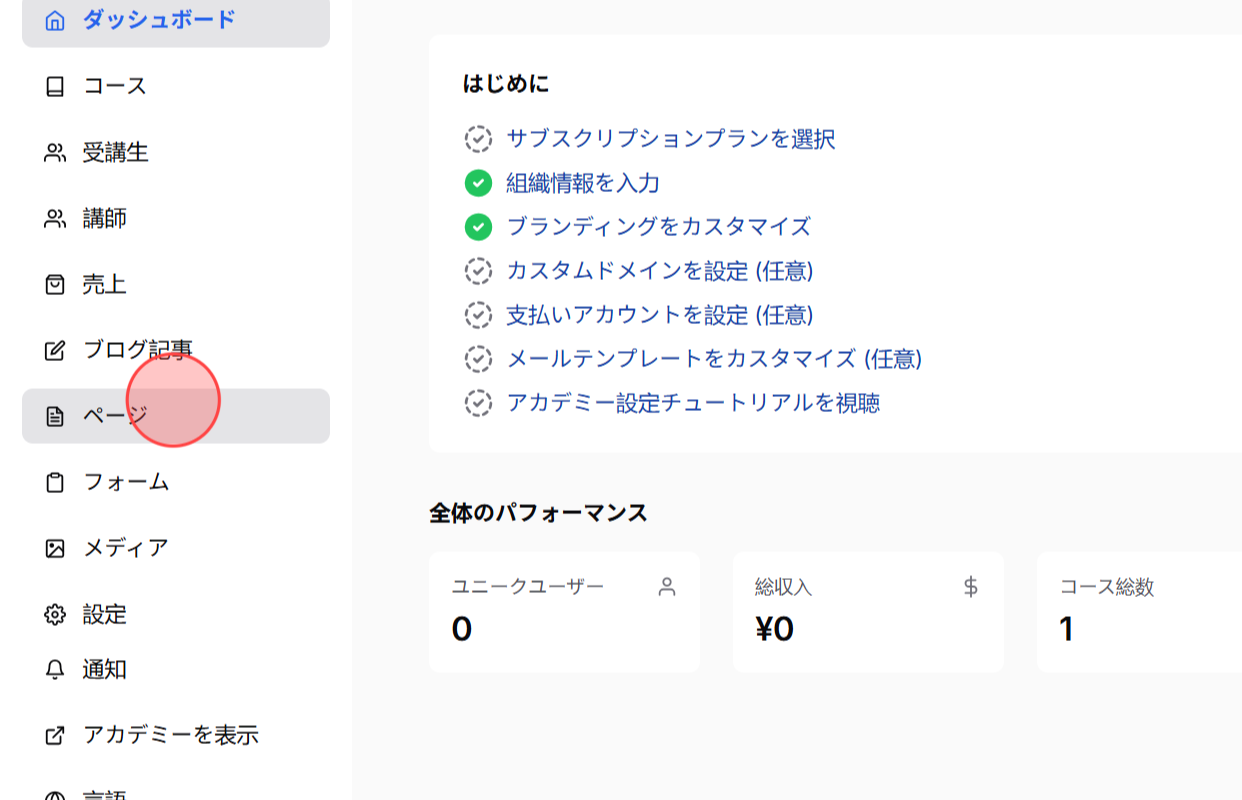Click the bell icon for 通知
Viewport: 1242px width, 800px height.
click(54, 670)
